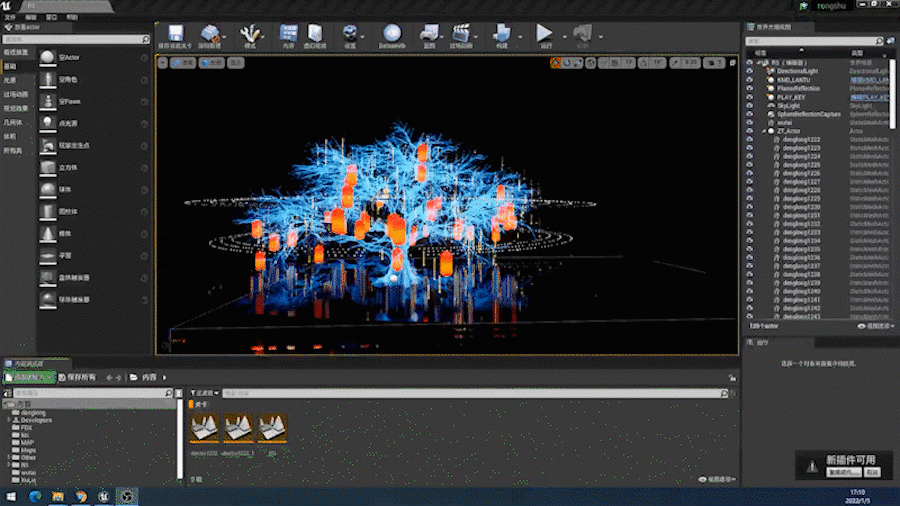The image size is (900, 506).
Task: Open the Play options dropdown arrow
Action: point(564,37)
